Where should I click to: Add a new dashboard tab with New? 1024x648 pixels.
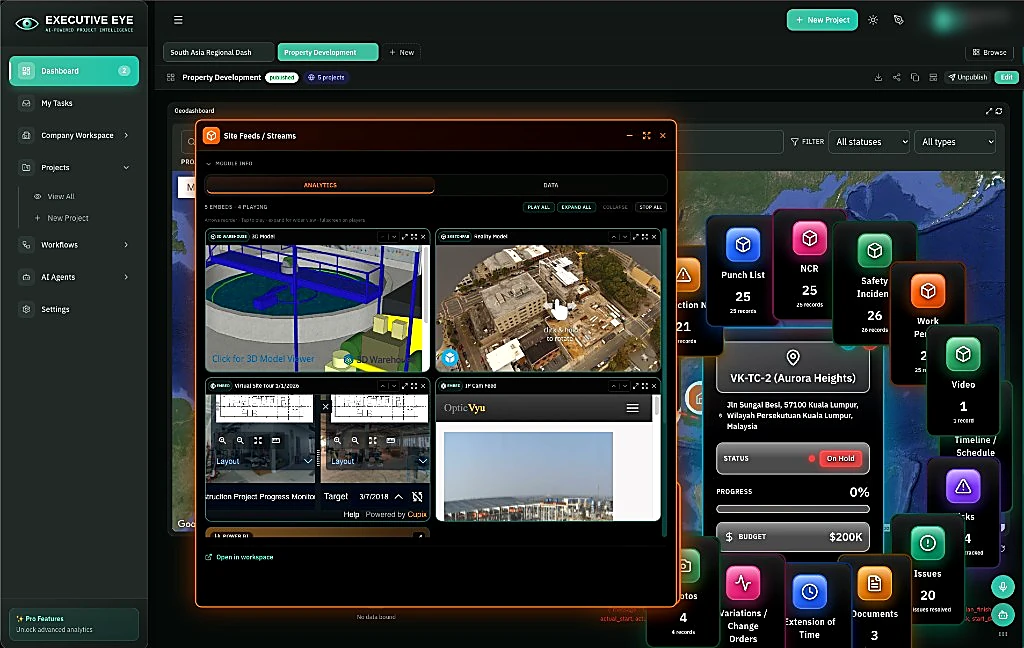(x=402, y=52)
